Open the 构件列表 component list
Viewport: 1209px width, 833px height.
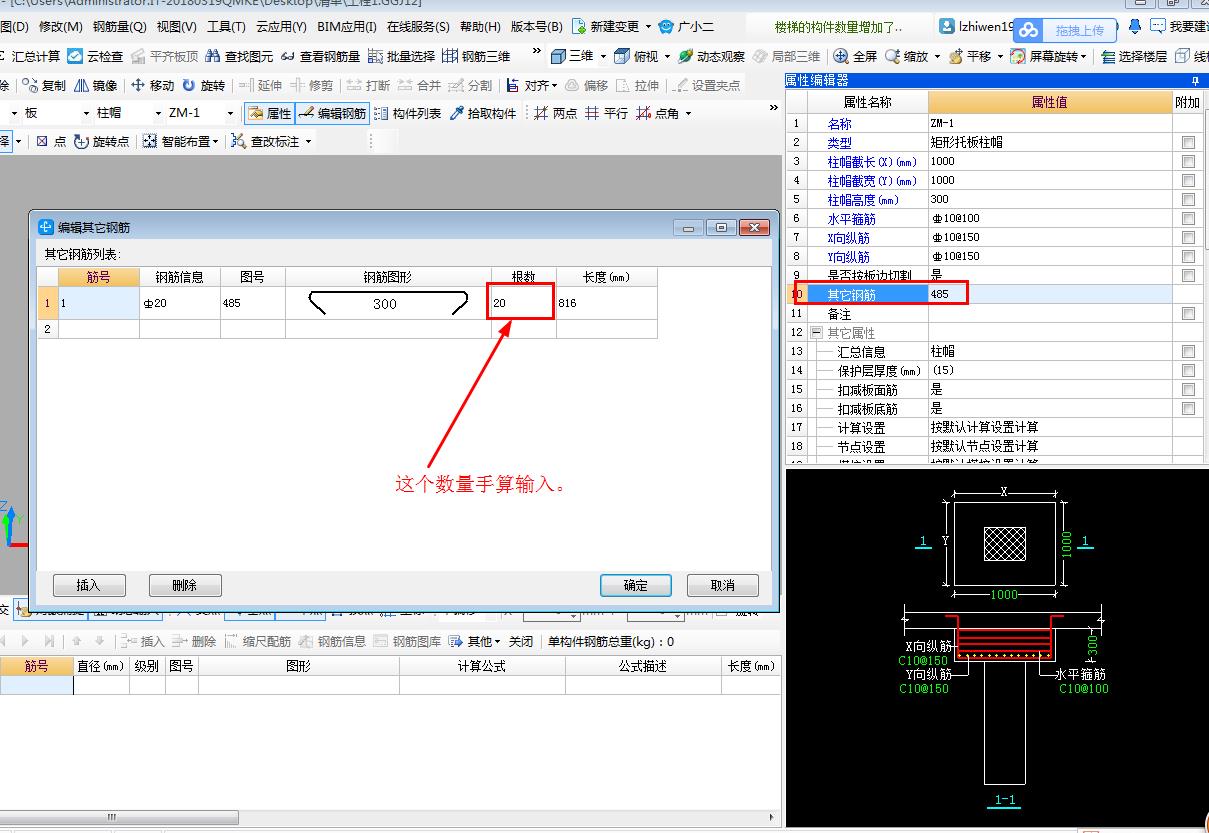tap(407, 114)
